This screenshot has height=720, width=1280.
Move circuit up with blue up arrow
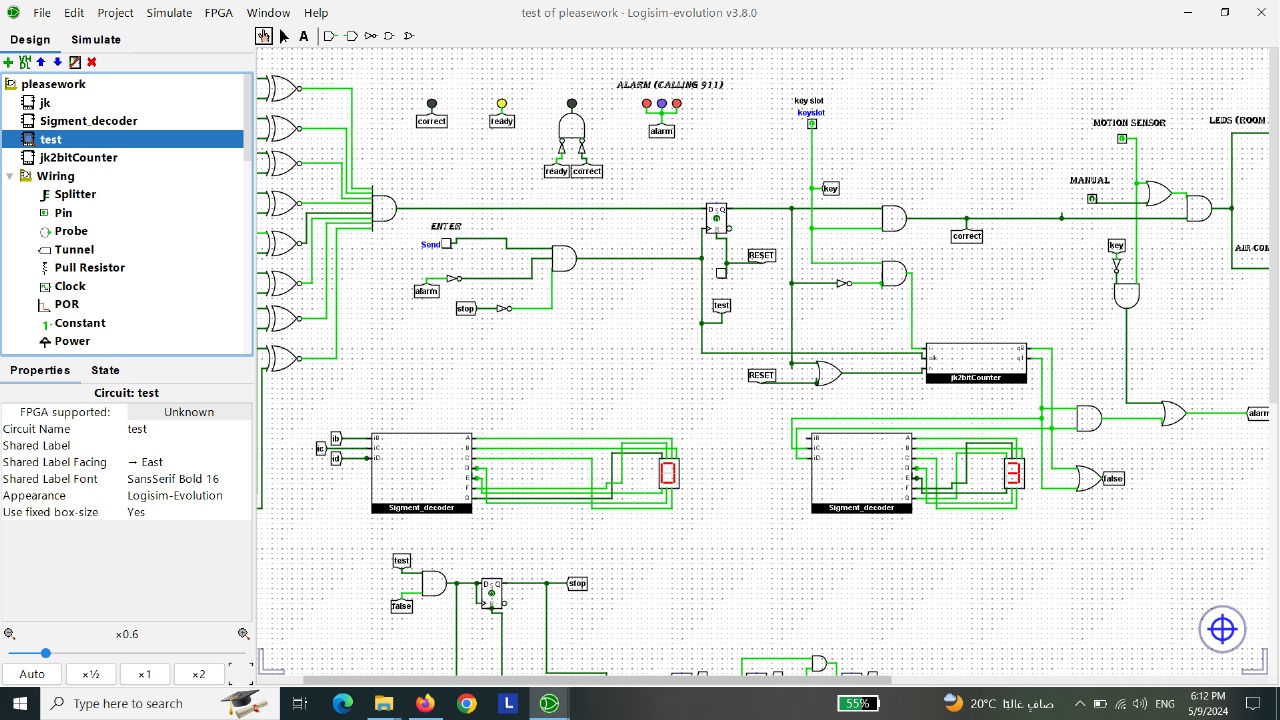41,62
